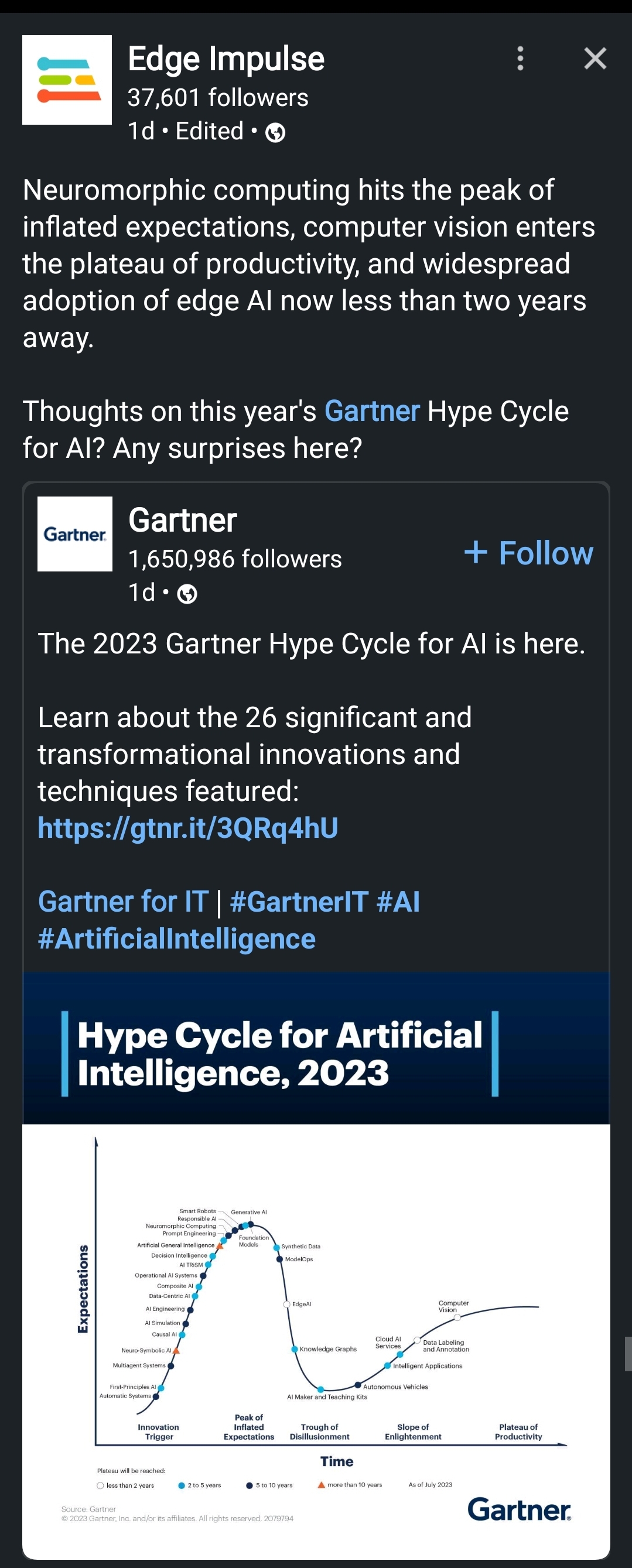Viewport: 632px width, 1568px height.
Task: Tap the #GartnerIT hashtag
Action: pyautogui.click(x=299, y=902)
